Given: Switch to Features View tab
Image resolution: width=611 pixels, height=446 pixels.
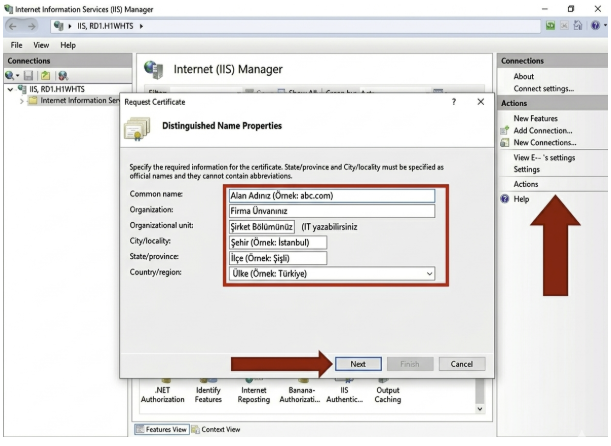Looking at the screenshot, I should 162,429.
